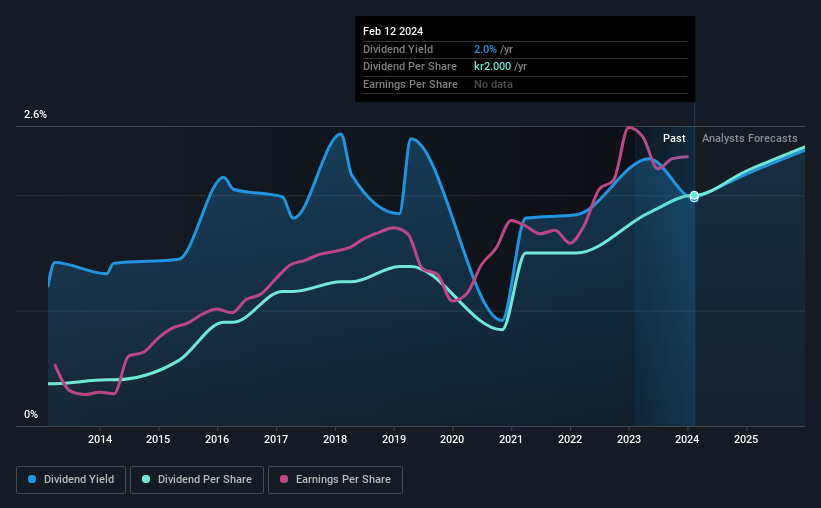Click the kr2.000 dividend per share value

coord(492,67)
